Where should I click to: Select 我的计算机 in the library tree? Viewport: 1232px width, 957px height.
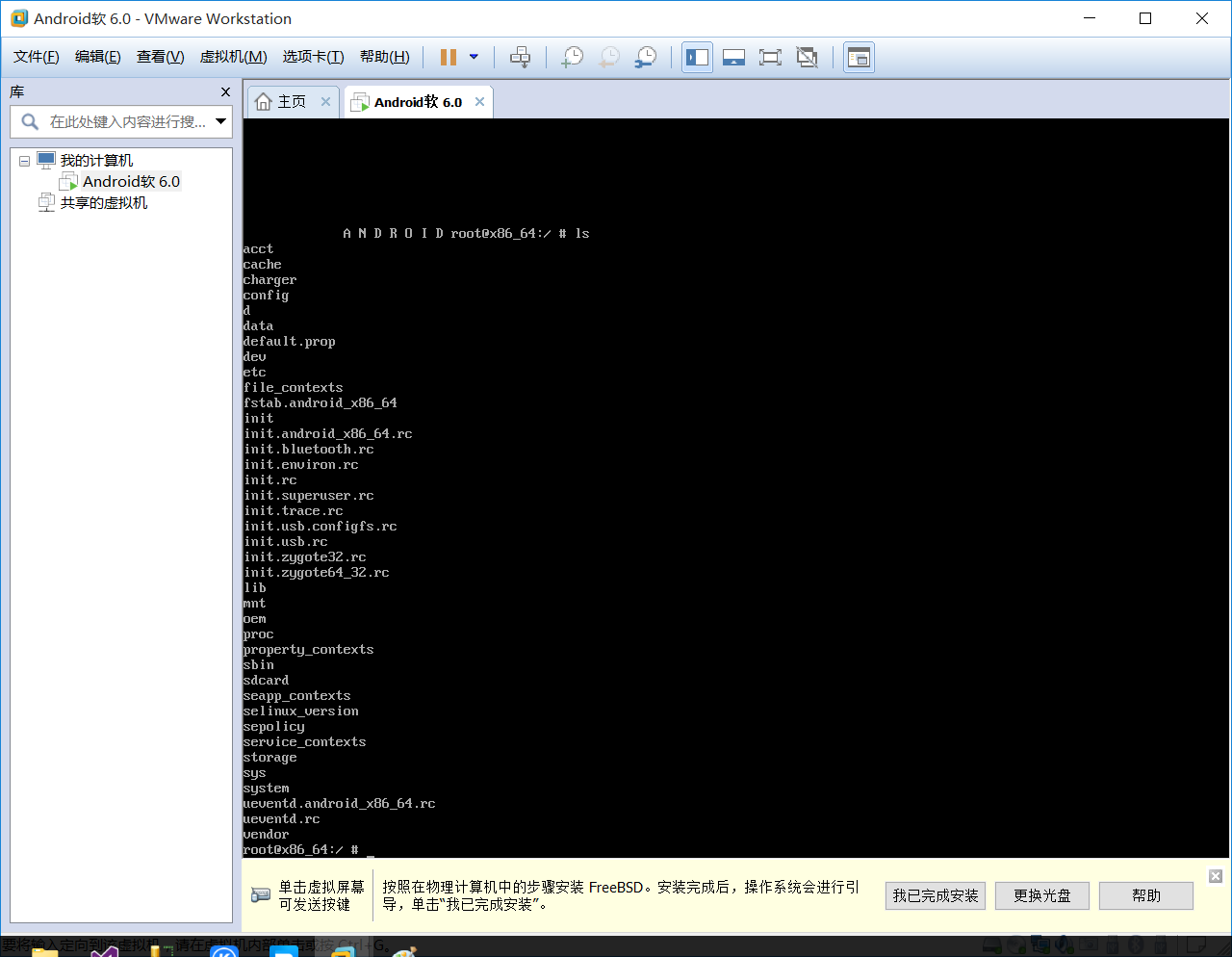(96, 160)
